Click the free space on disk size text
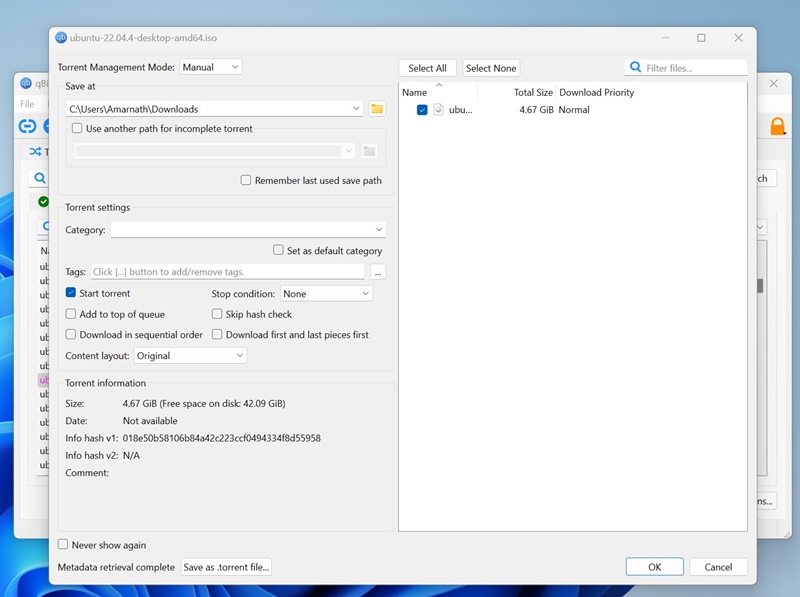The height and width of the screenshot is (597, 800). pos(222,403)
